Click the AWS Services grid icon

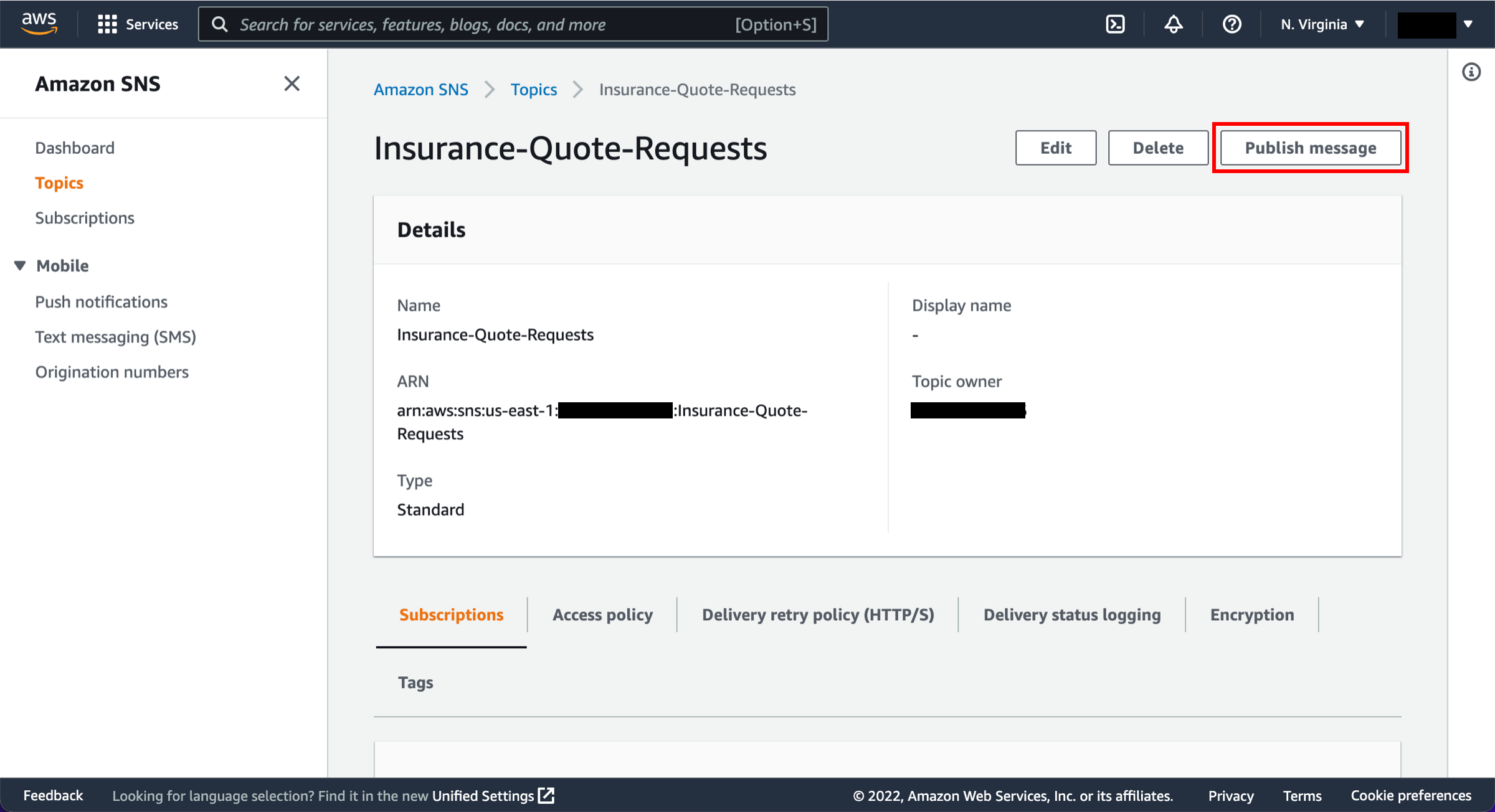click(x=106, y=25)
